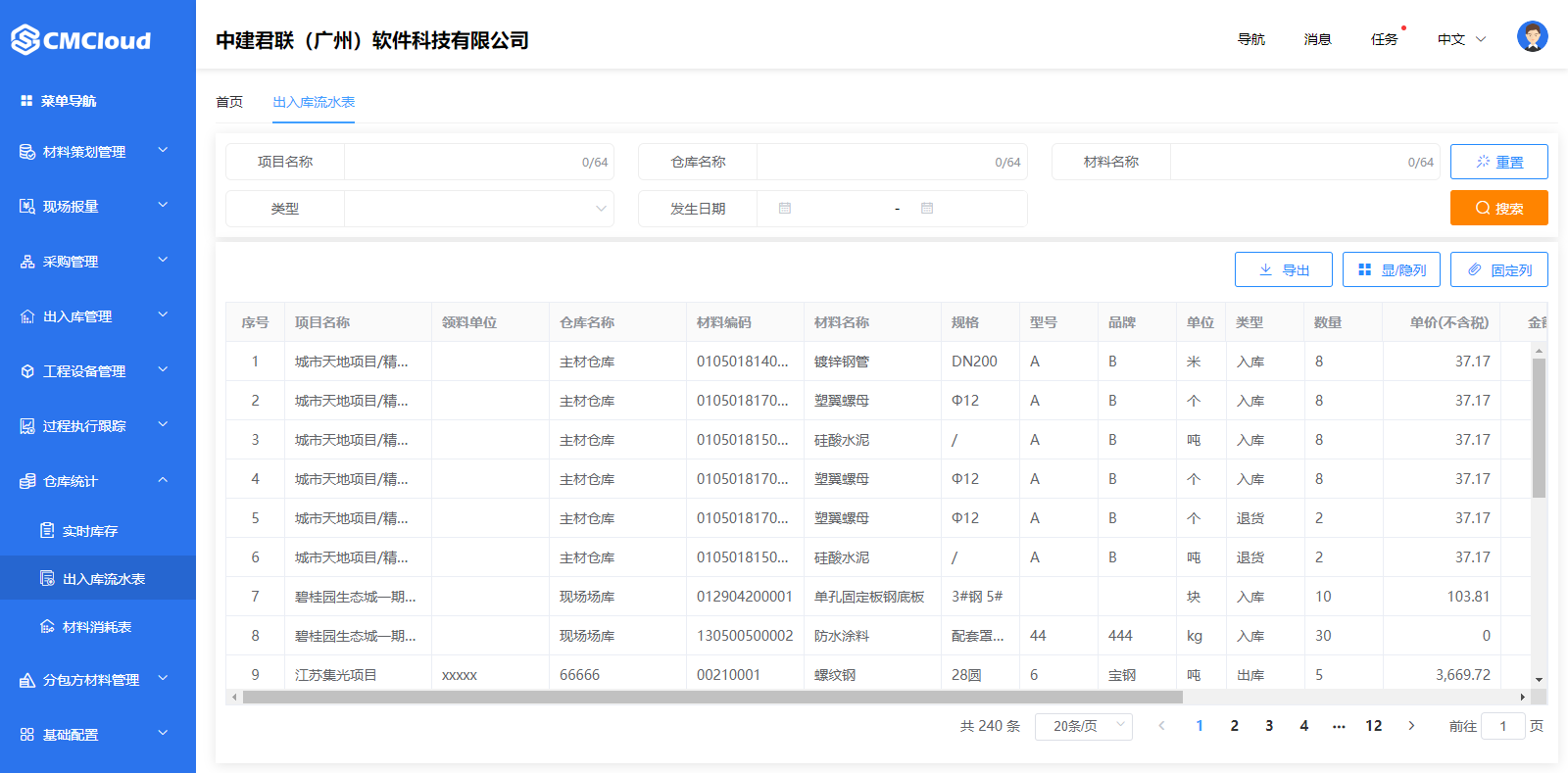Viewport: 1568px width, 773px height.
Task: Click the orange 搜索 button
Action: pyautogui.click(x=1498, y=208)
